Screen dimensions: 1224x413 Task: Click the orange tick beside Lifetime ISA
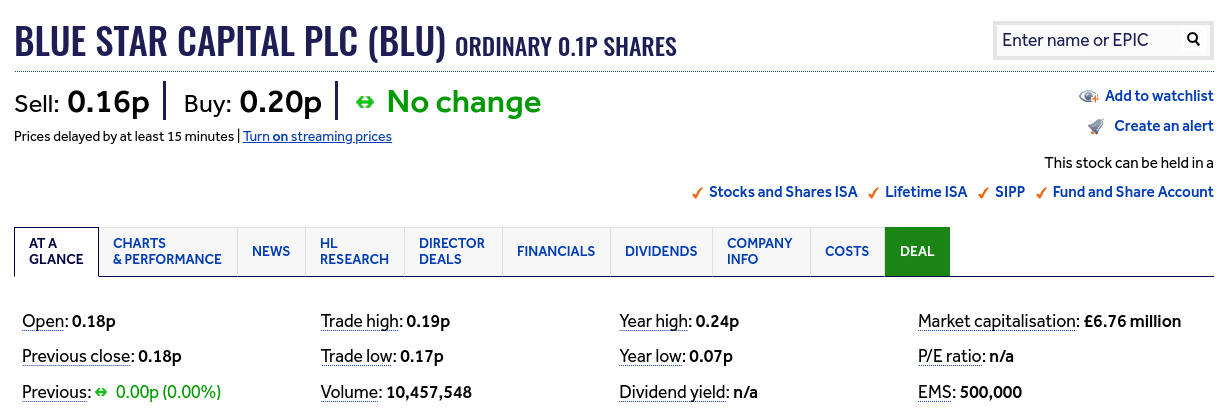point(873,192)
